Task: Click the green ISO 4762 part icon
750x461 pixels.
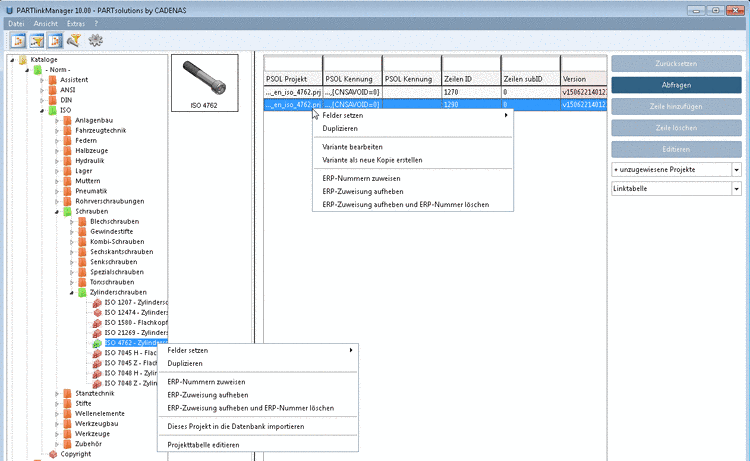Action: [97, 343]
